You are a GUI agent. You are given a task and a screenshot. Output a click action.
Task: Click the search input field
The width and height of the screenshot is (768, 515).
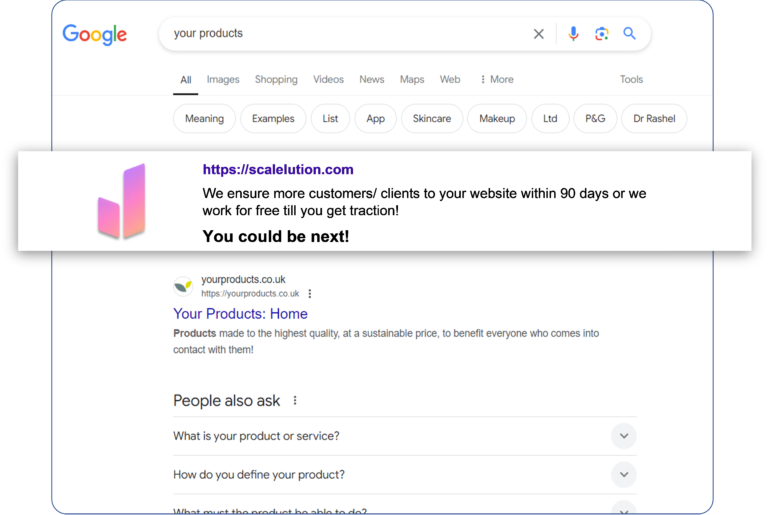(340, 34)
